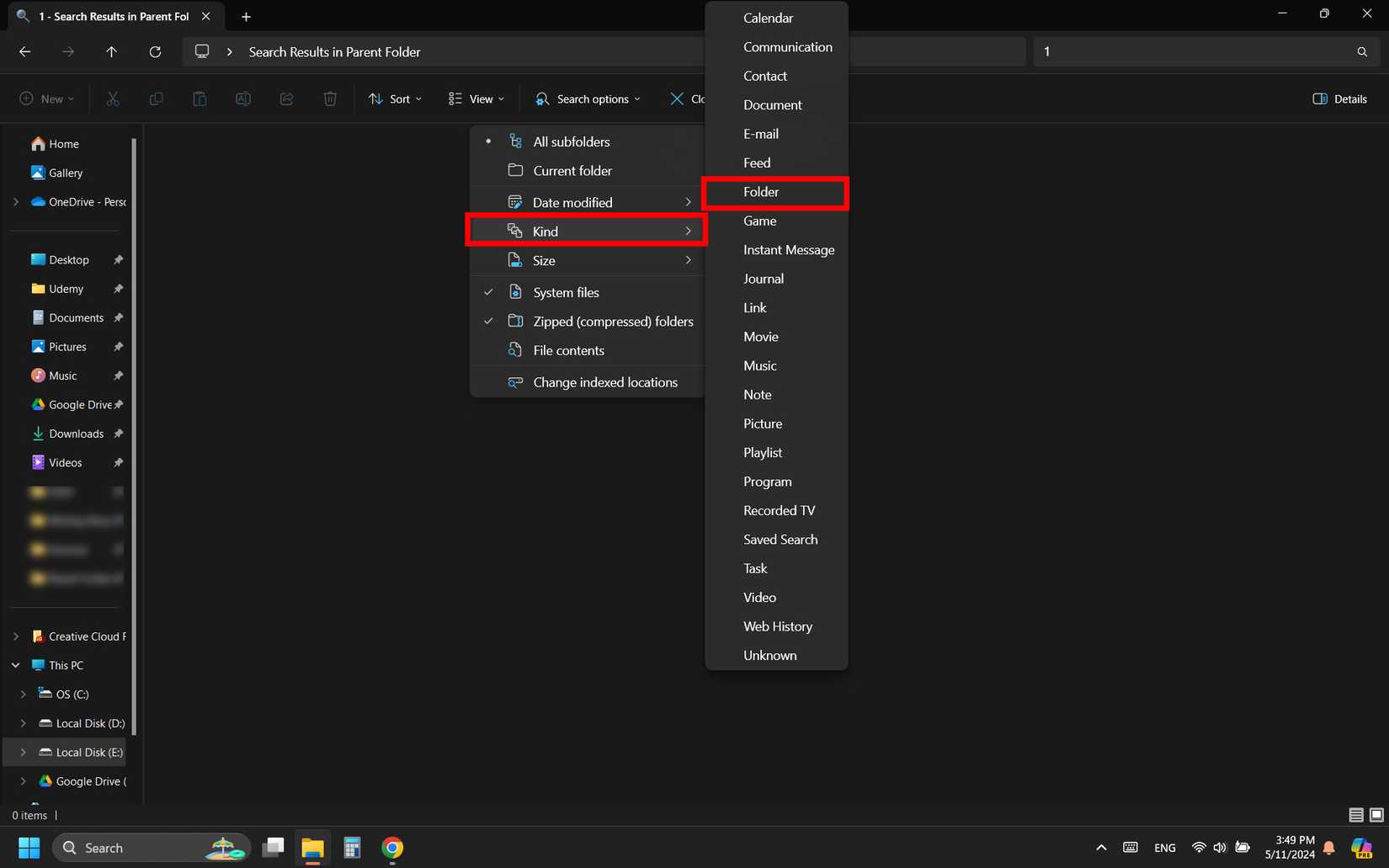Click the Cut icon in the toolbar
Viewport: 1389px width, 868px height.
click(112, 99)
